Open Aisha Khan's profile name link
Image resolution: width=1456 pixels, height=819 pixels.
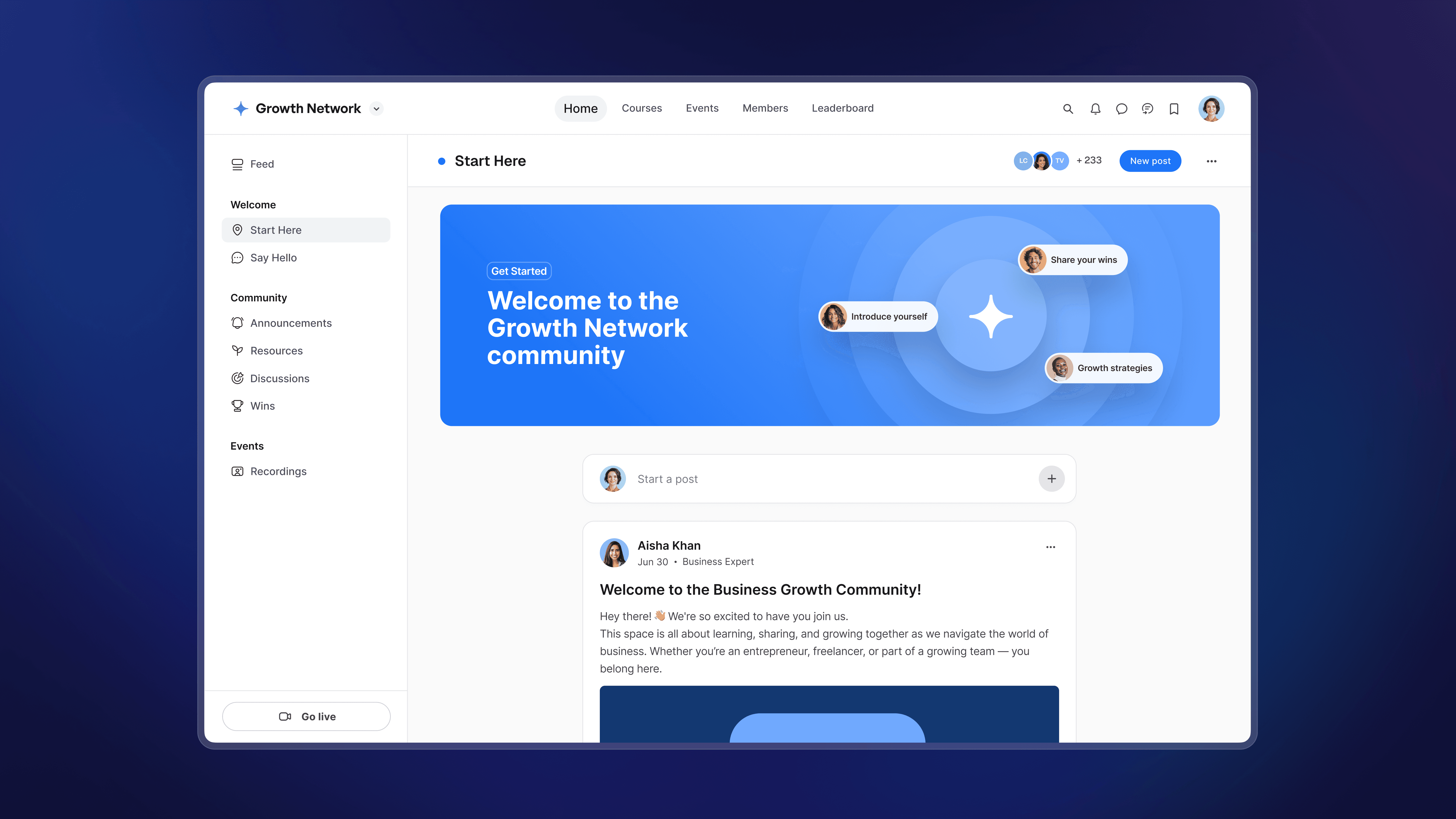click(669, 545)
